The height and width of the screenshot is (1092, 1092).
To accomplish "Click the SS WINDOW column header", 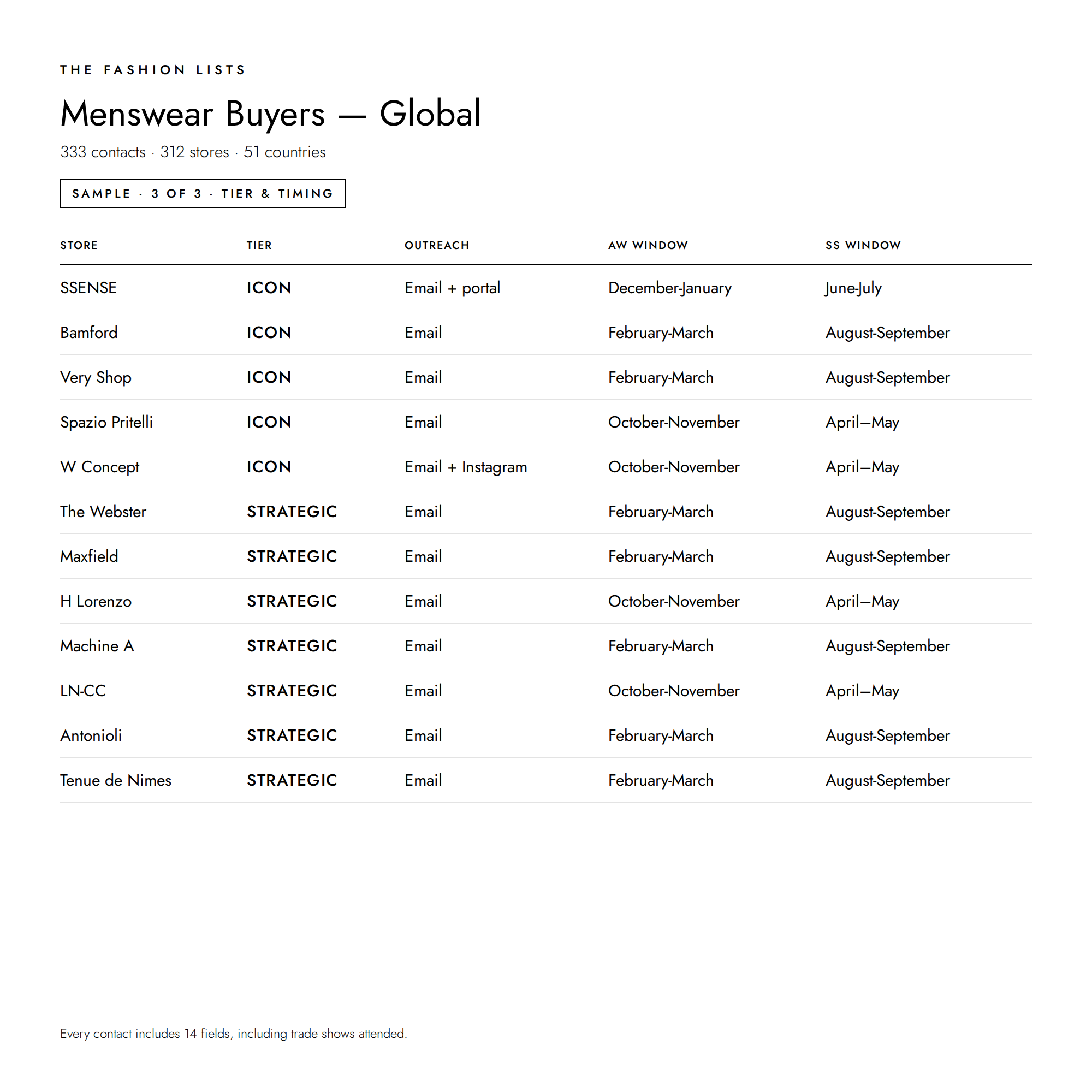I will (x=863, y=245).
